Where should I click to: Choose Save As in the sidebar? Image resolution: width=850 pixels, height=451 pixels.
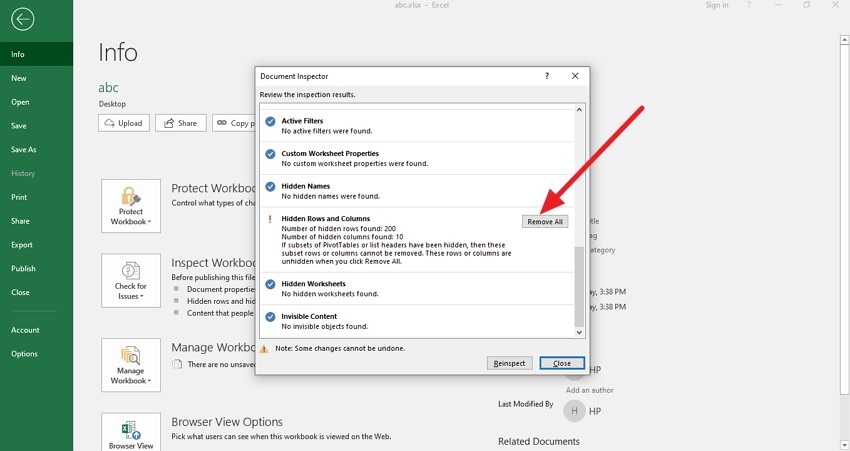click(36, 150)
